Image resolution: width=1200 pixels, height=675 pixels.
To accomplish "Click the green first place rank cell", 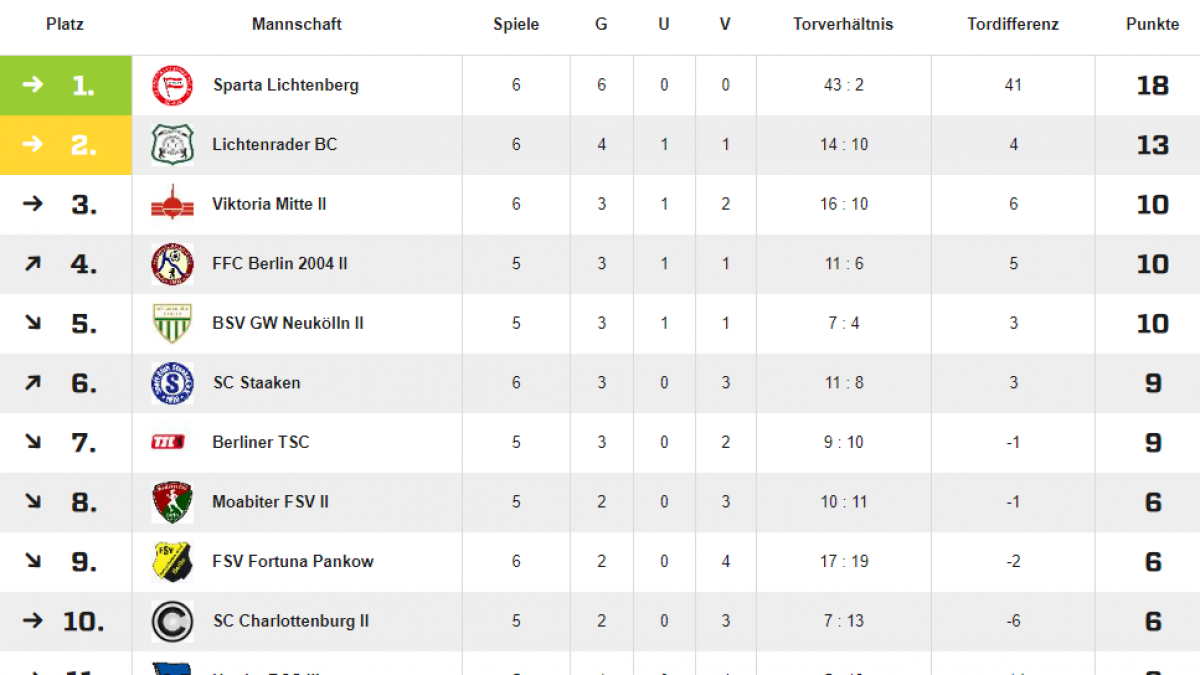I will click(66, 85).
